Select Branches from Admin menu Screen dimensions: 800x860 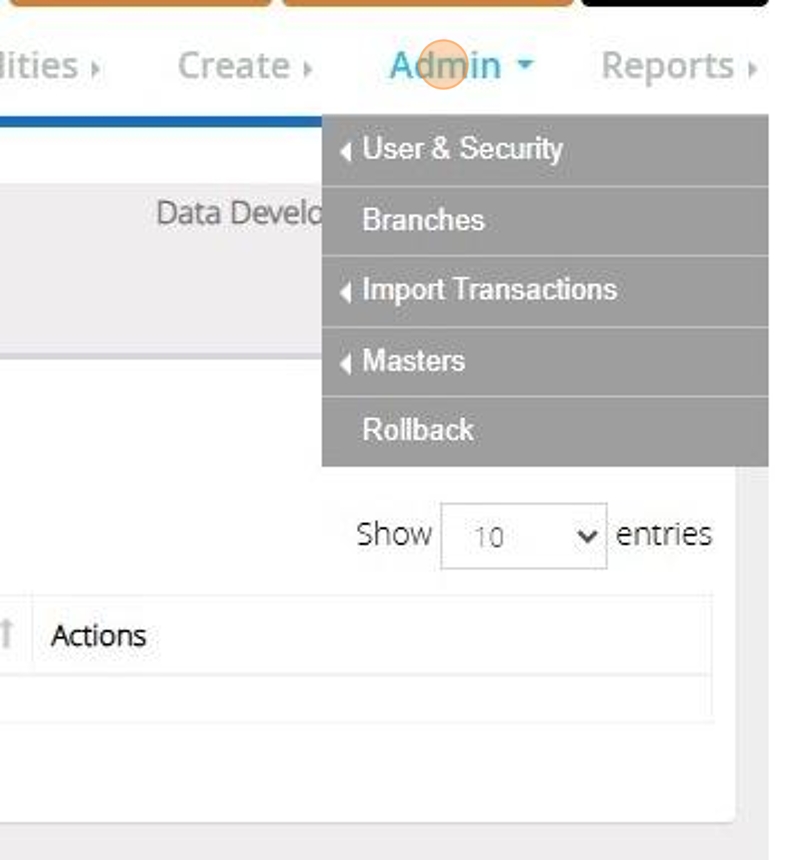click(x=423, y=220)
